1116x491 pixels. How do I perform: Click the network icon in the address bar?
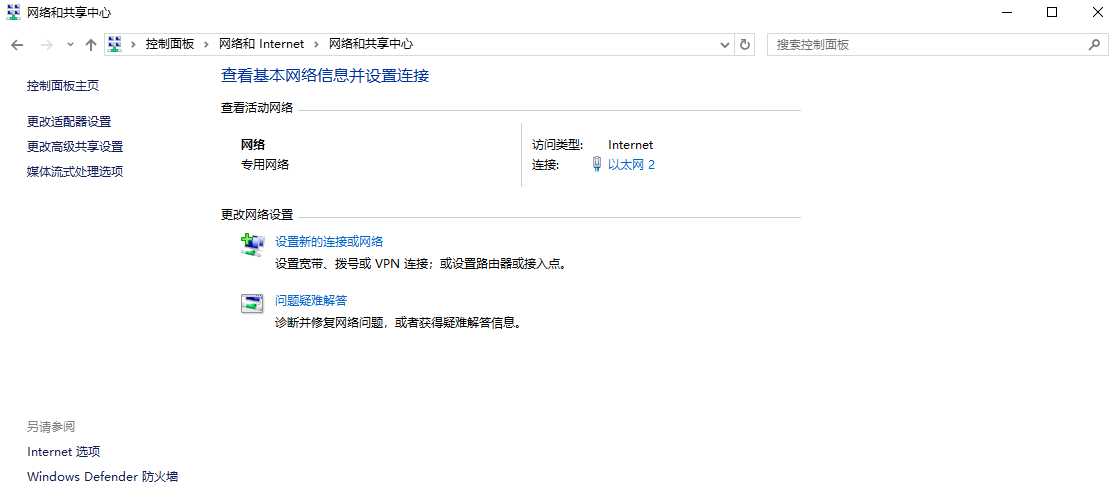click(116, 45)
